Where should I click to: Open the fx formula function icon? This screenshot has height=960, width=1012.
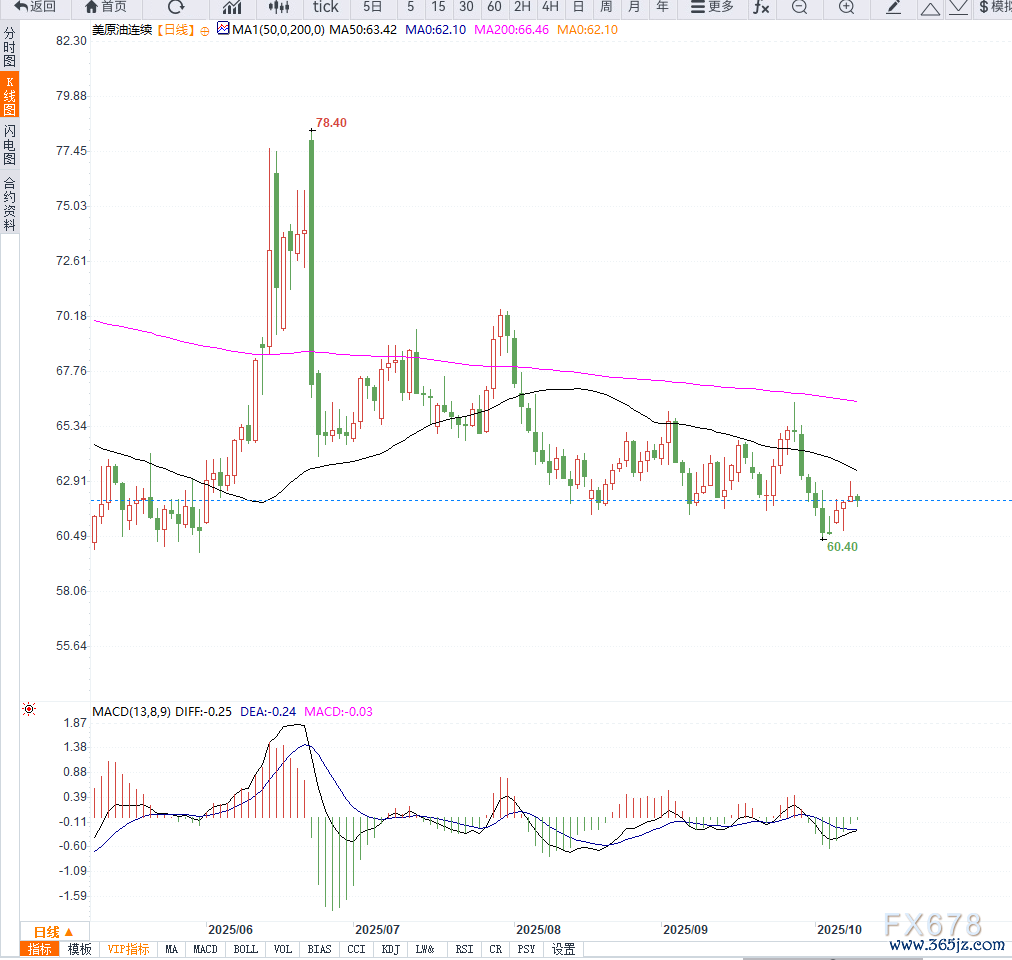761,7
